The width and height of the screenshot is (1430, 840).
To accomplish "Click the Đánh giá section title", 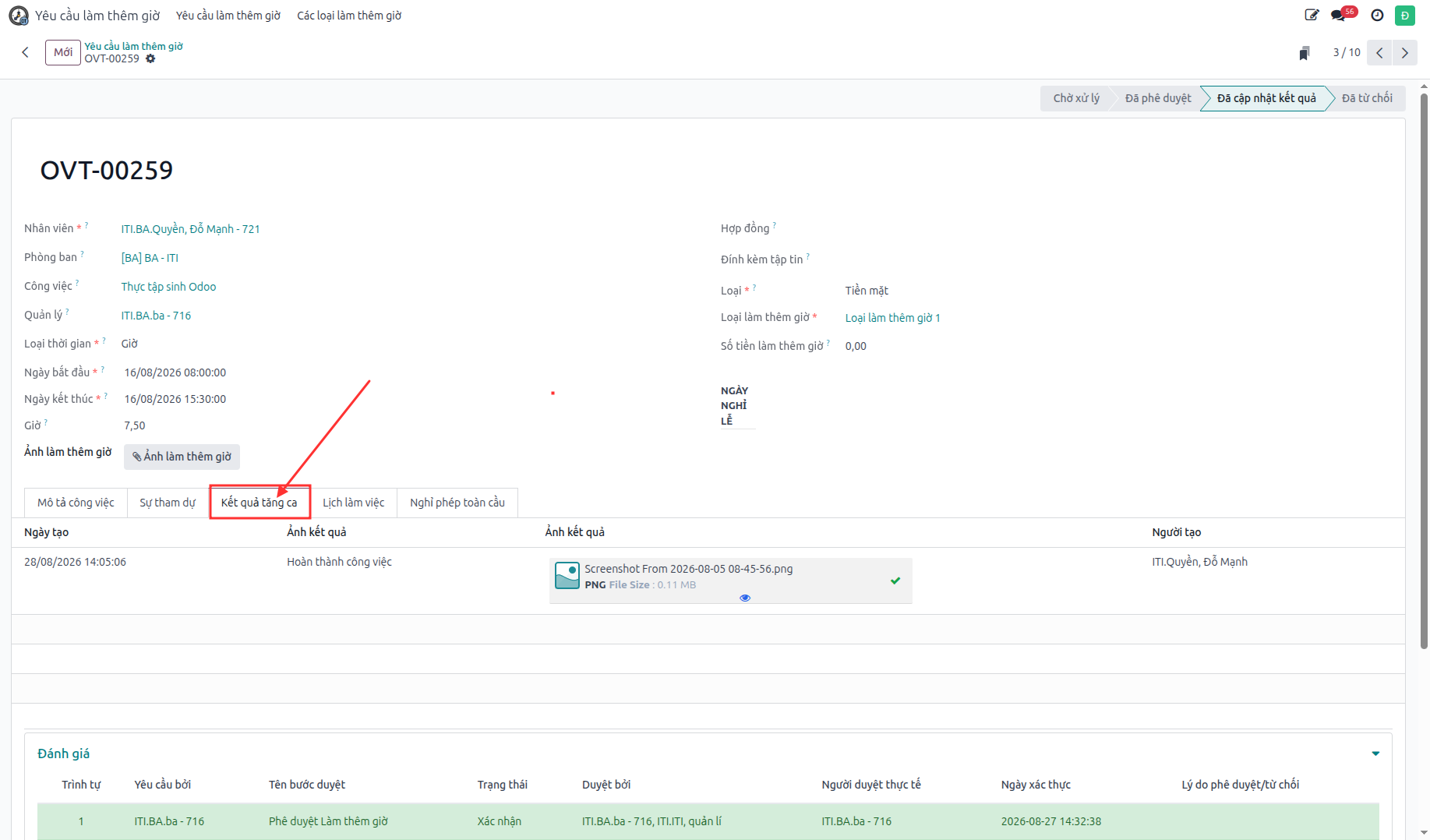I will [x=63, y=754].
